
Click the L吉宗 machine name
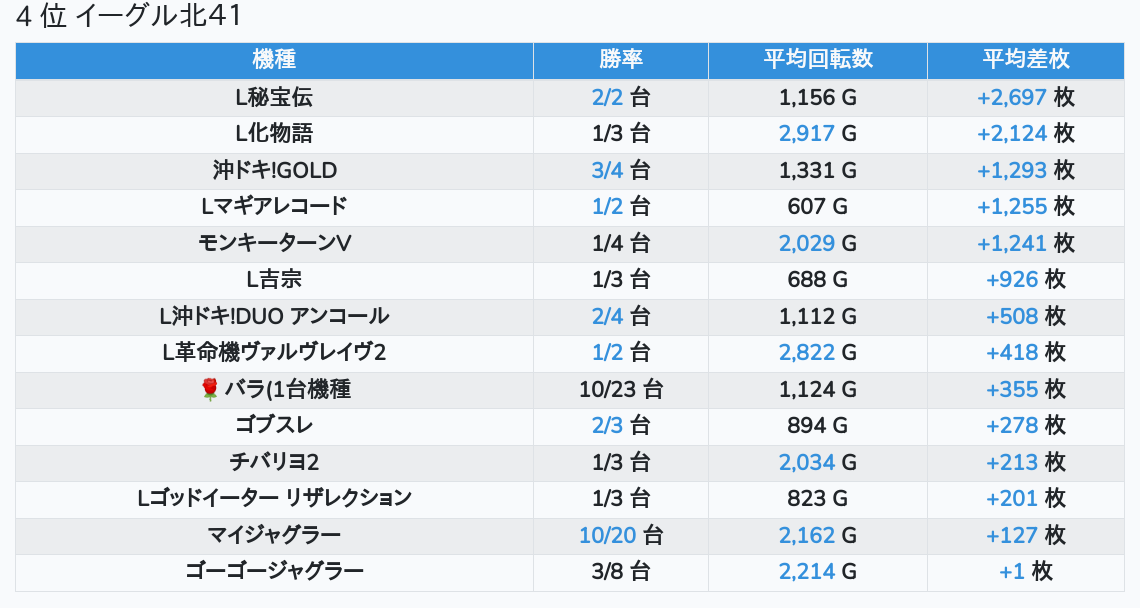click(x=274, y=280)
